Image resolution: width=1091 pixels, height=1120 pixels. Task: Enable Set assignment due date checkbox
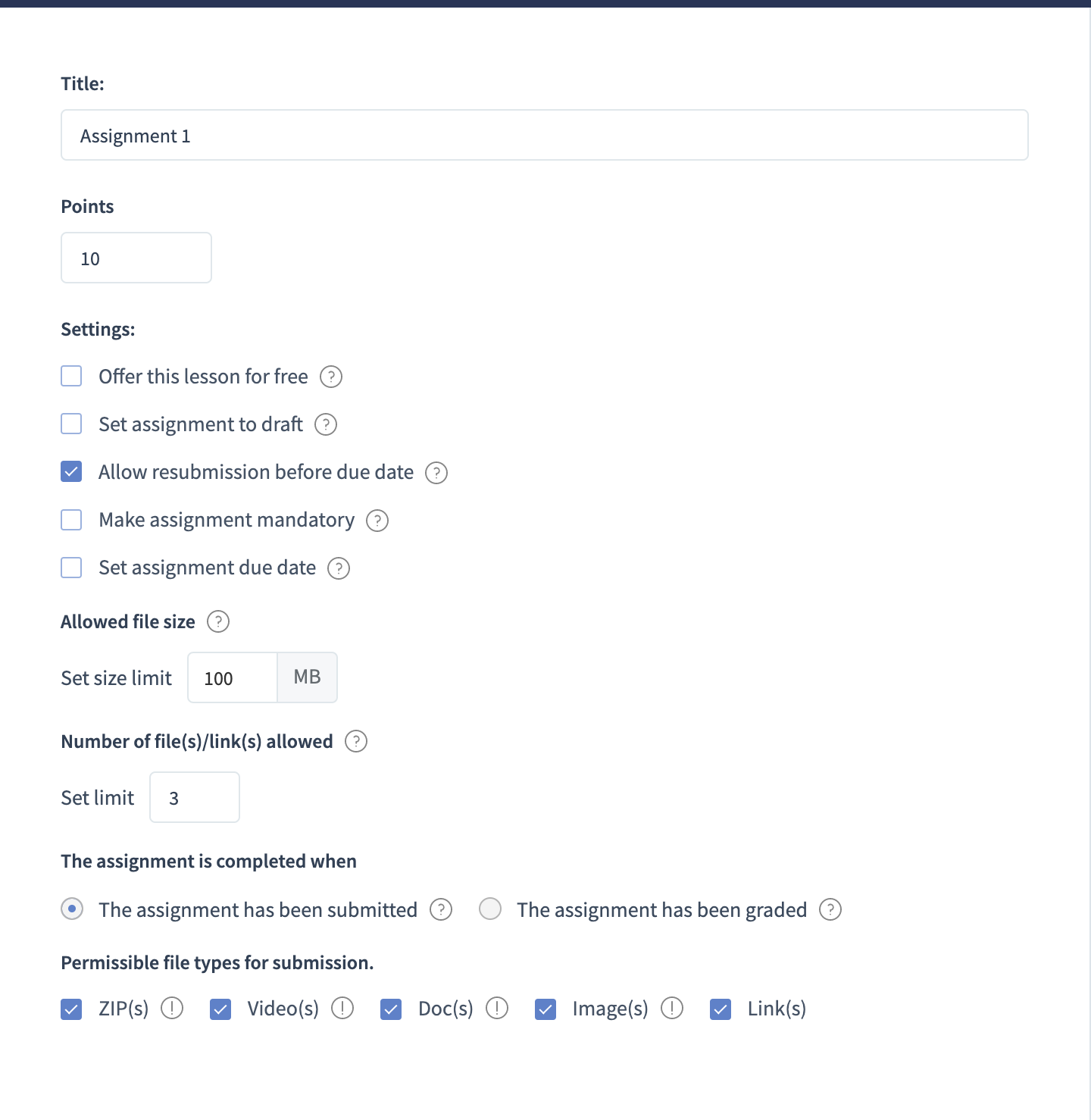[71, 568]
